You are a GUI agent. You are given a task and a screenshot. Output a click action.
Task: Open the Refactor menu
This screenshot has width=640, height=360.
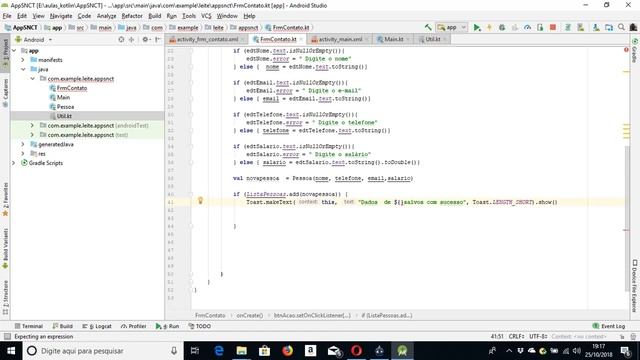tap(132, 16)
